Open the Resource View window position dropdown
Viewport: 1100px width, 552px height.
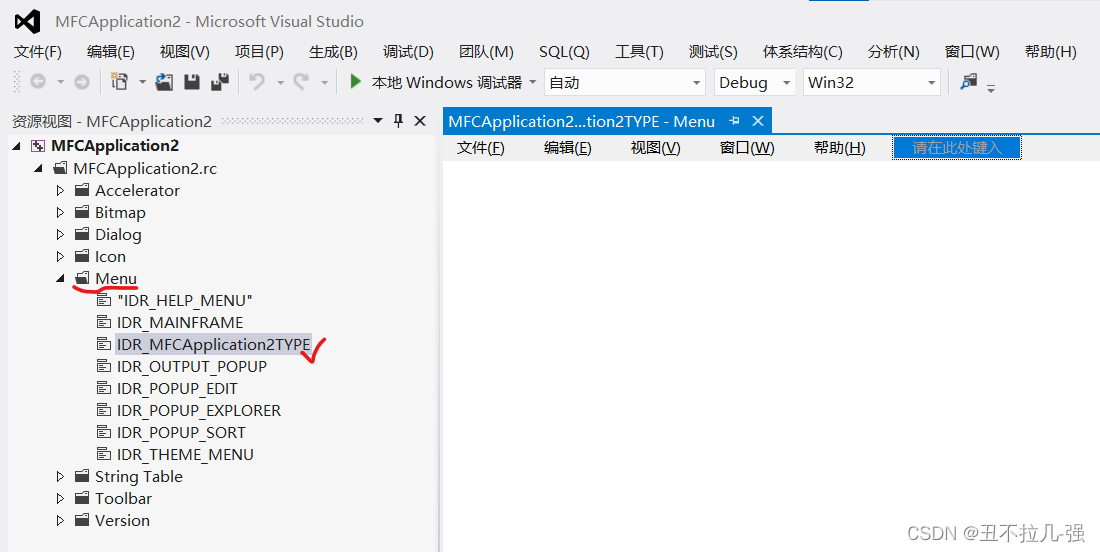(x=378, y=121)
